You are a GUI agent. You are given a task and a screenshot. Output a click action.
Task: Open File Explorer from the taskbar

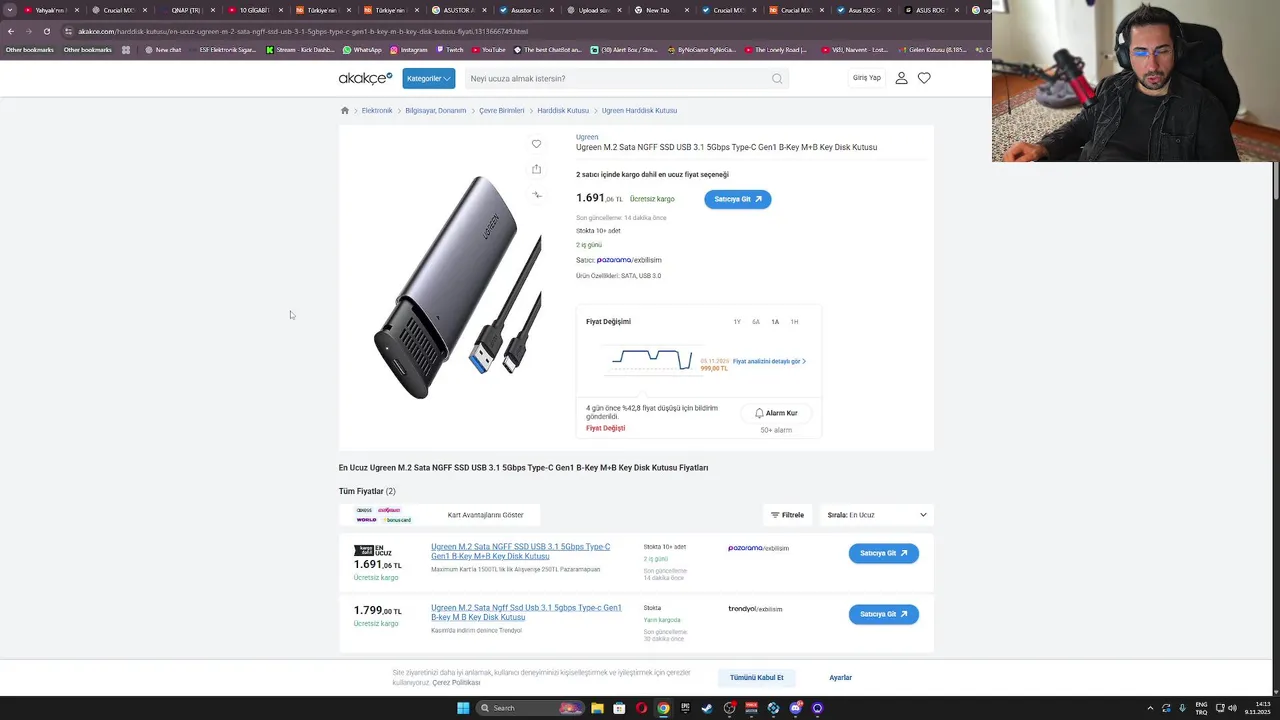[597, 708]
